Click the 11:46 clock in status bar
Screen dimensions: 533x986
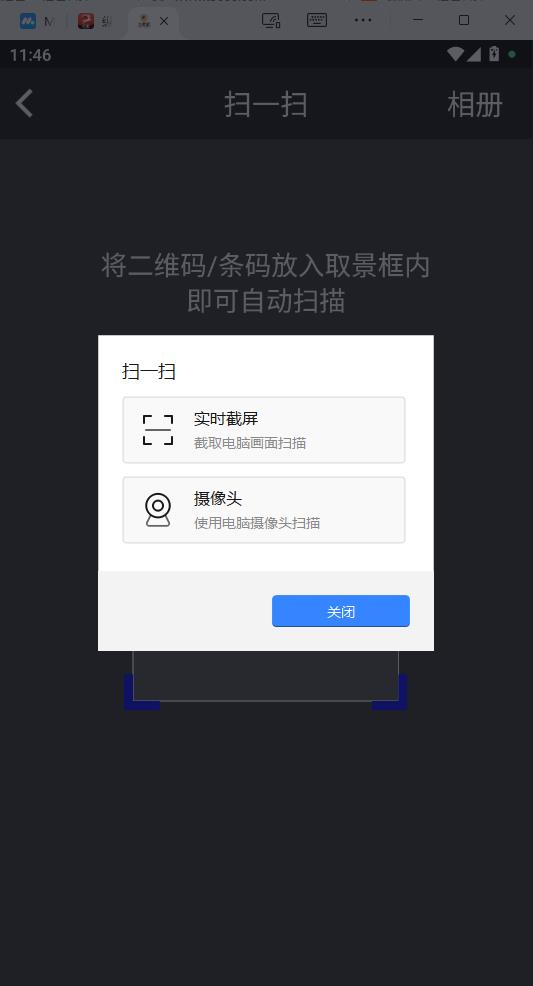click(x=30, y=55)
